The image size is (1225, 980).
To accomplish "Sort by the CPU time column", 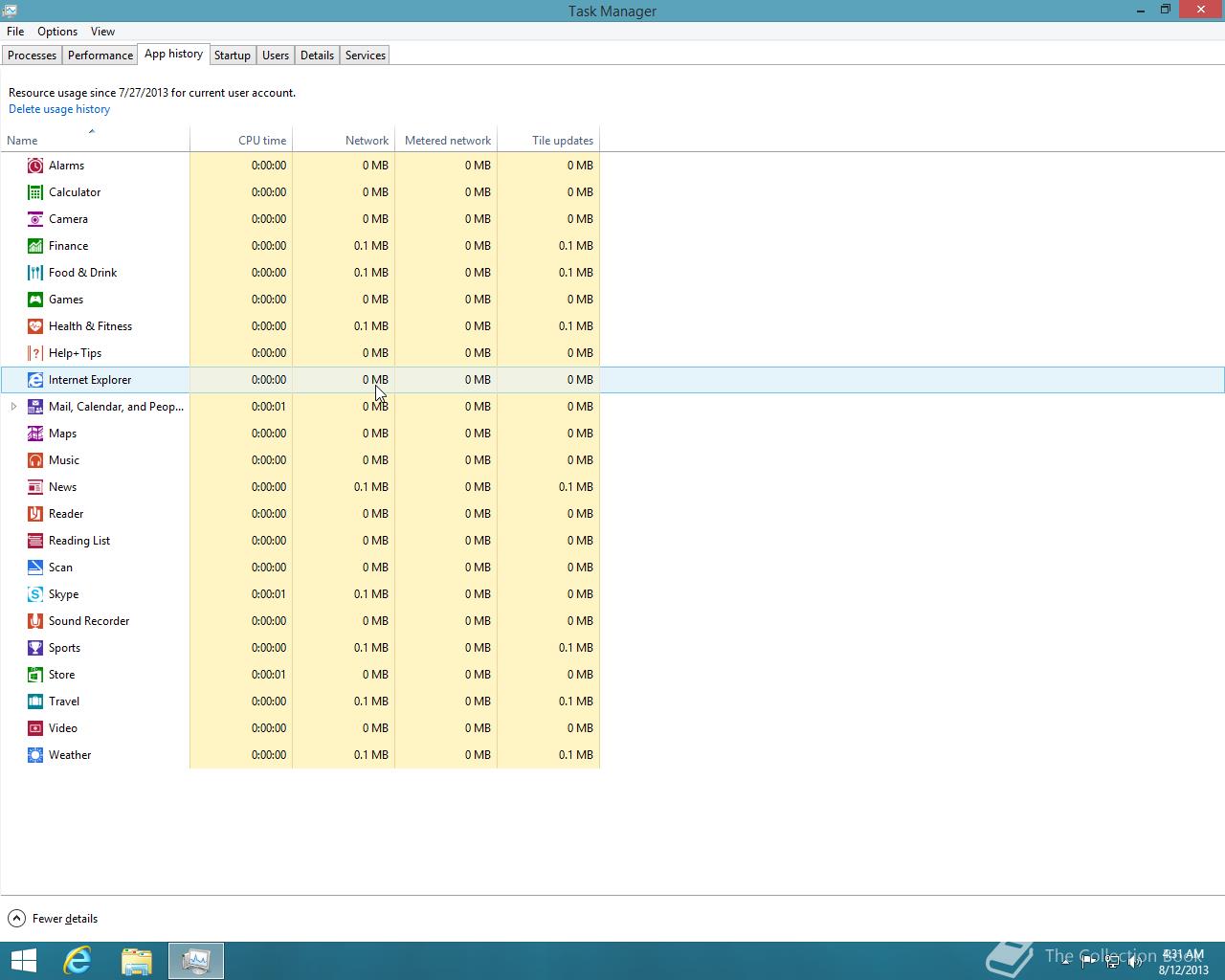I will point(241,140).
